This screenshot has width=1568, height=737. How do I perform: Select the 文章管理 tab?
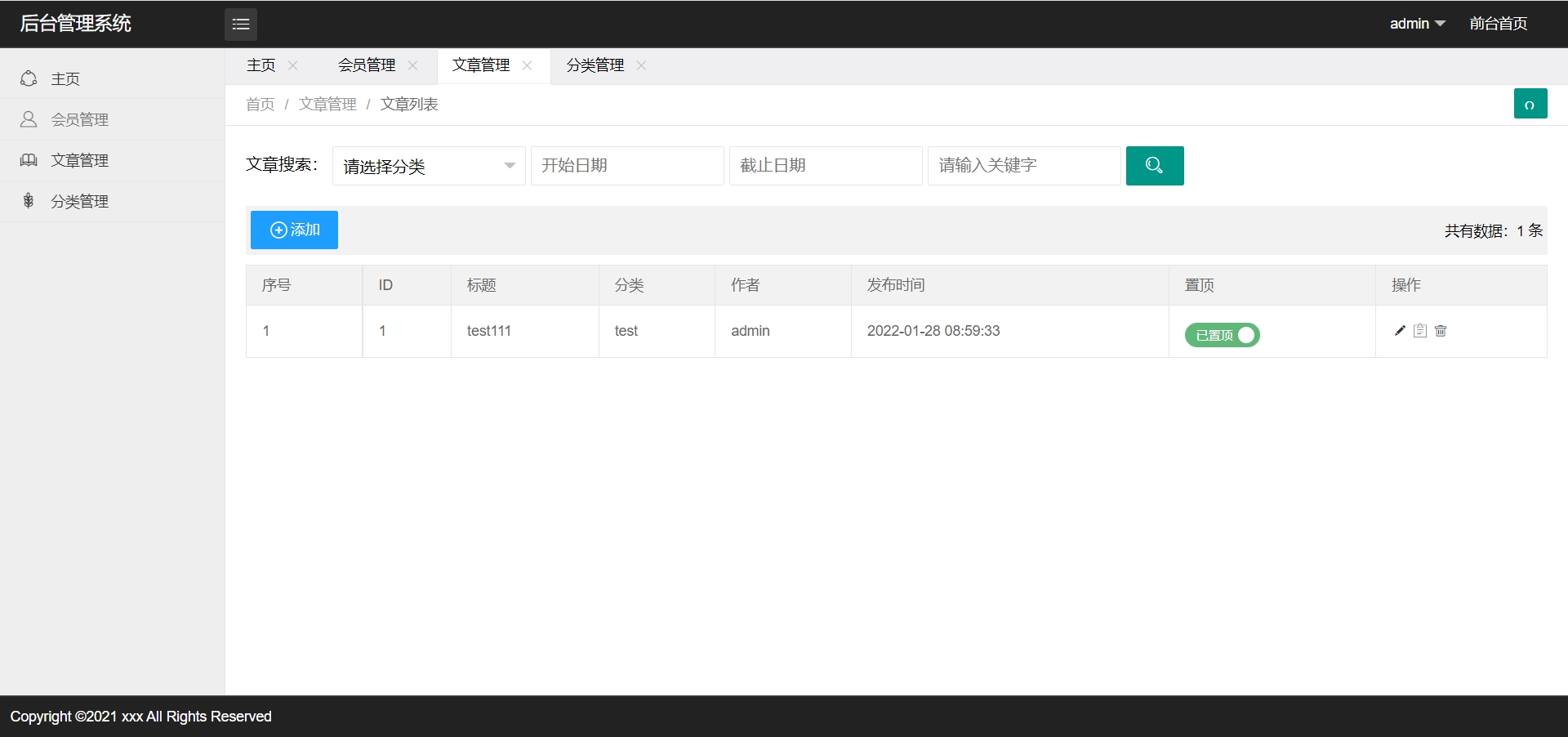(481, 65)
